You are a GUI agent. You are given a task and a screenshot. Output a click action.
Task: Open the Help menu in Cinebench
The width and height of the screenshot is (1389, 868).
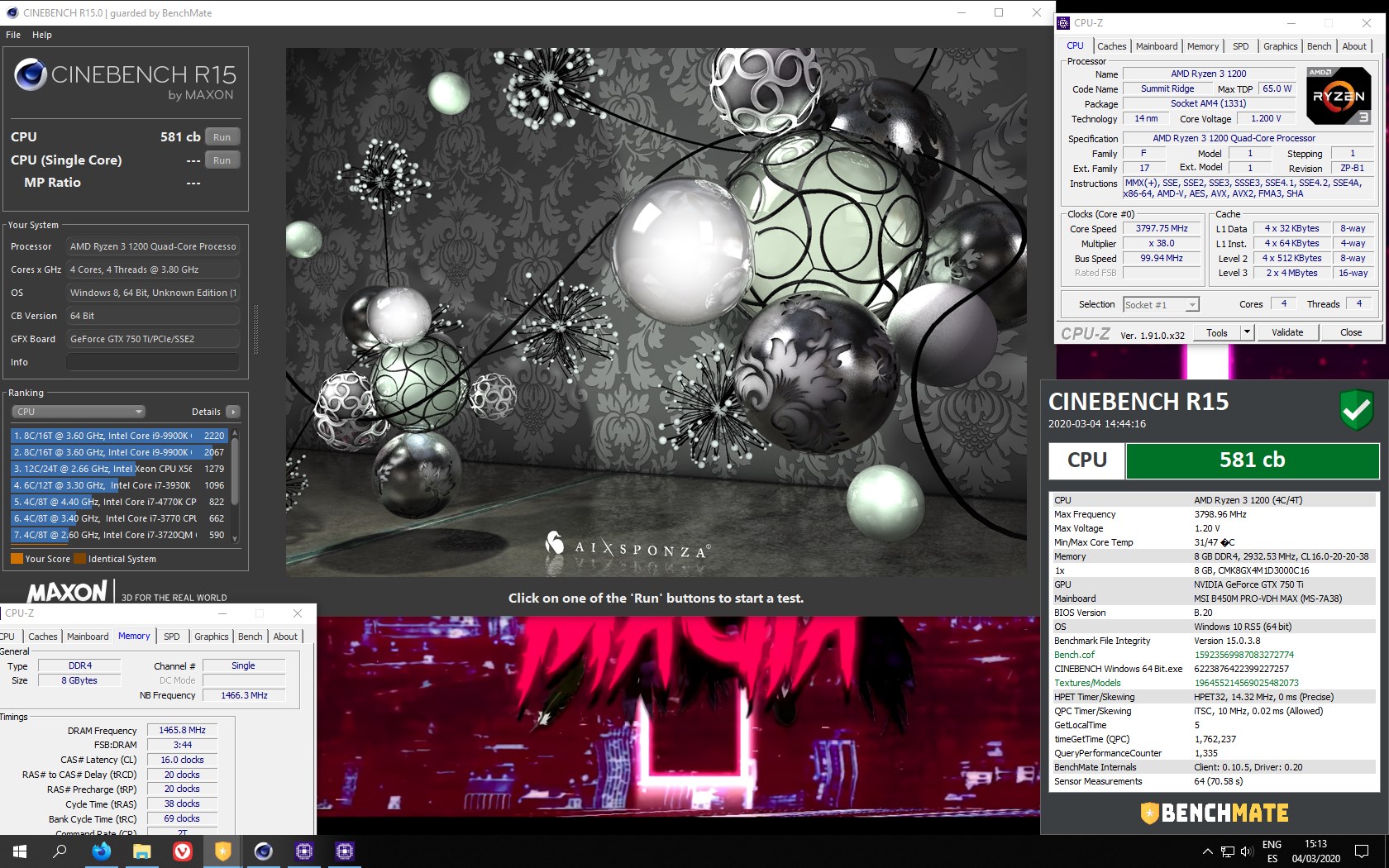tap(42, 35)
